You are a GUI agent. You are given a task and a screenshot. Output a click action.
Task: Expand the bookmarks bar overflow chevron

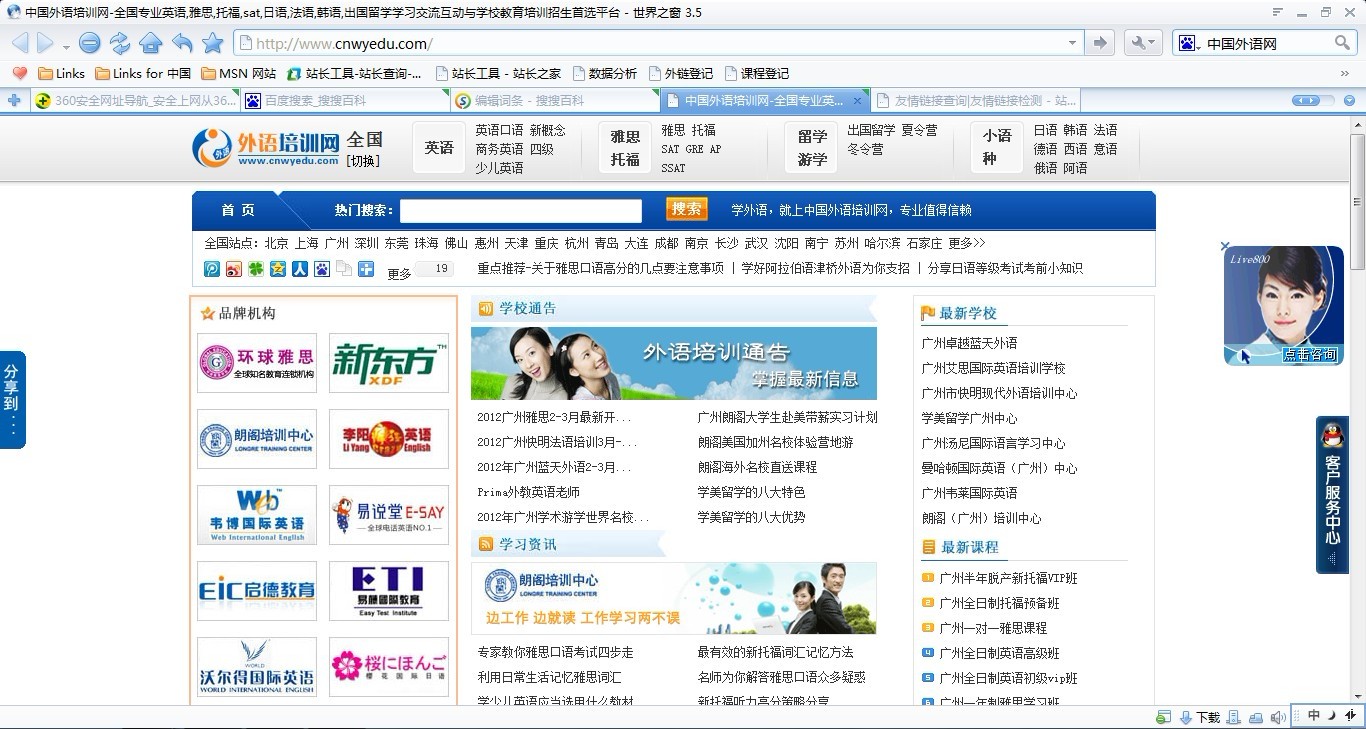[1346, 73]
